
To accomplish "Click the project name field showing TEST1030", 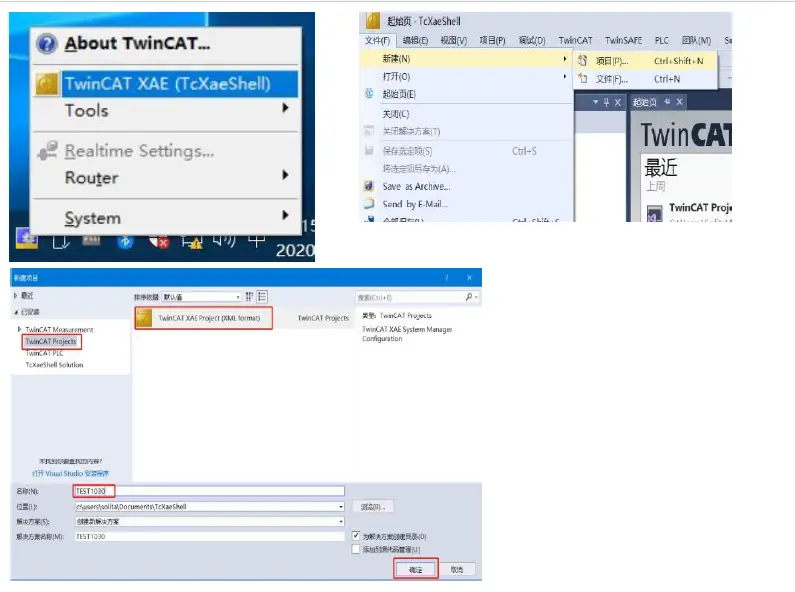I will click(x=209, y=491).
